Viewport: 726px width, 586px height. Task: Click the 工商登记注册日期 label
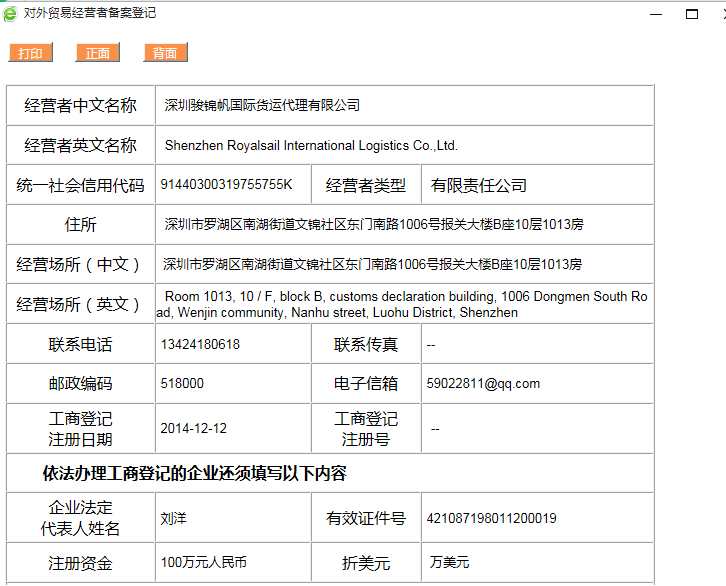pos(81,429)
